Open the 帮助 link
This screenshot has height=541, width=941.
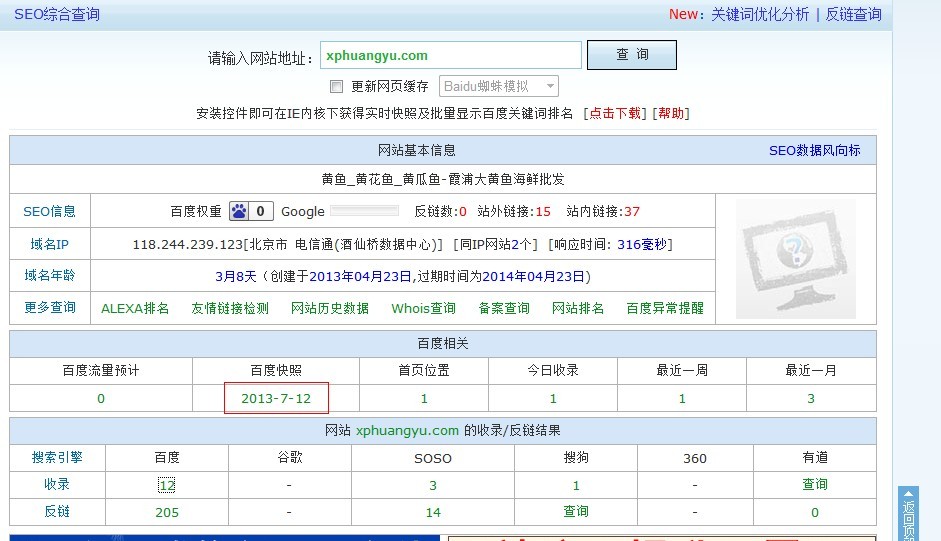671,113
